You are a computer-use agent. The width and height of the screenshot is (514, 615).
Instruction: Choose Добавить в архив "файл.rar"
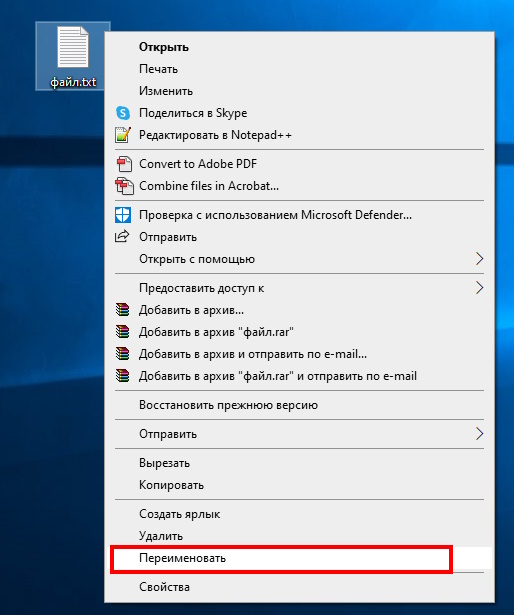[x=299, y=332]
